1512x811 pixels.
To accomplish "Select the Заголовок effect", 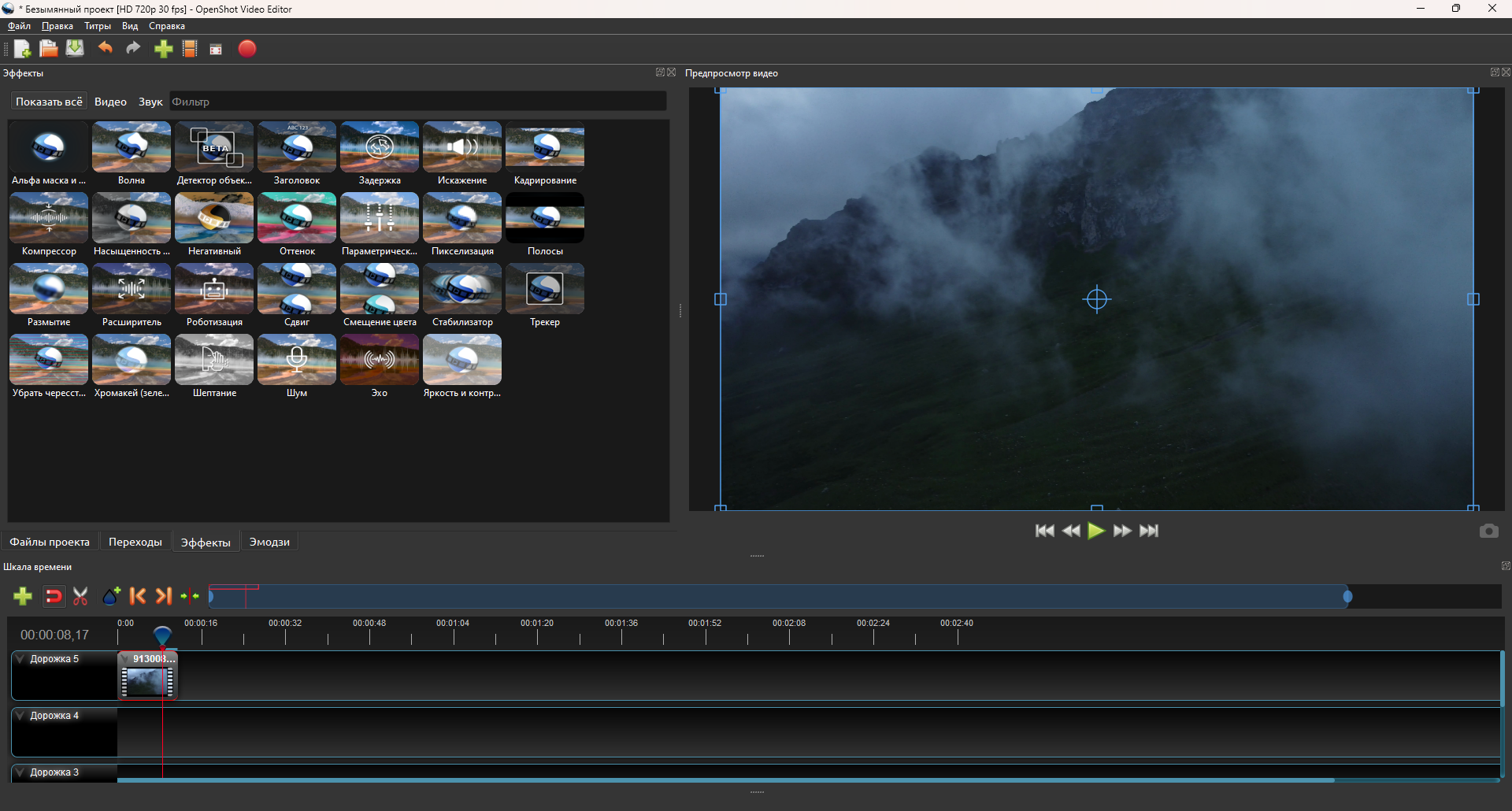I will 297,154.
